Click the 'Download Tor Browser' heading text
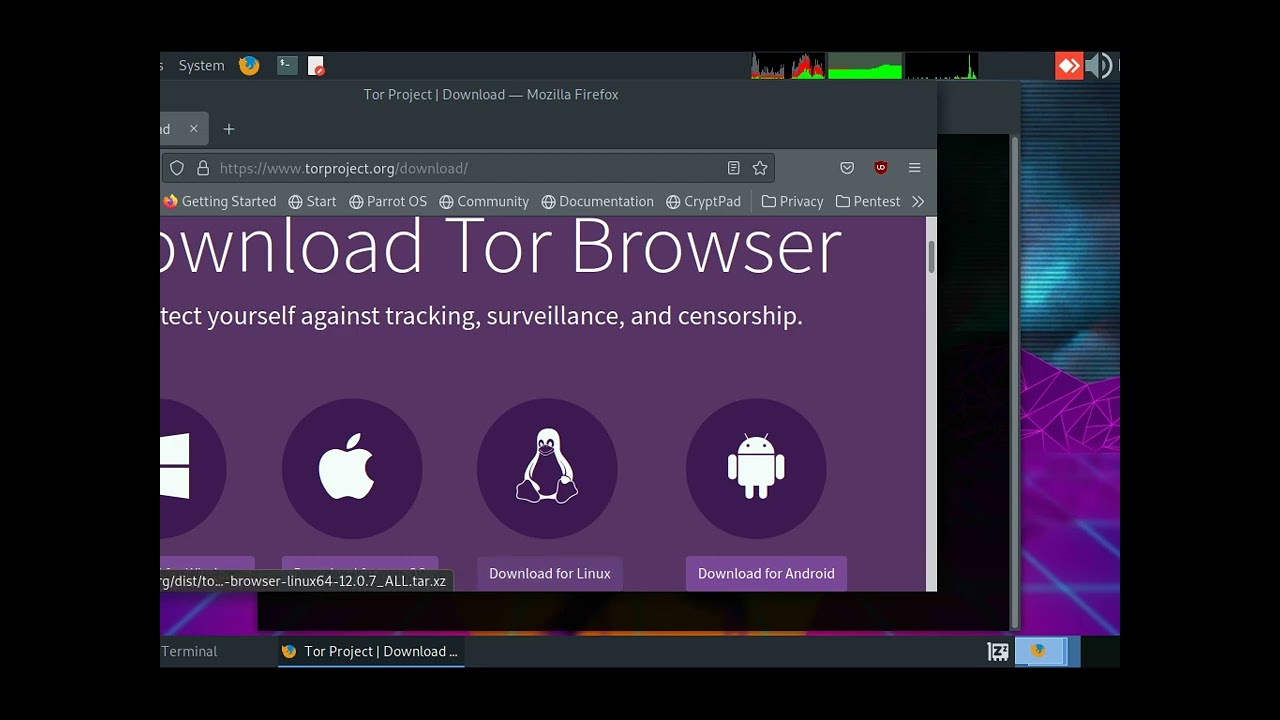The width and height of the screenshot is (1280, 720). click(x=501, y=246)
